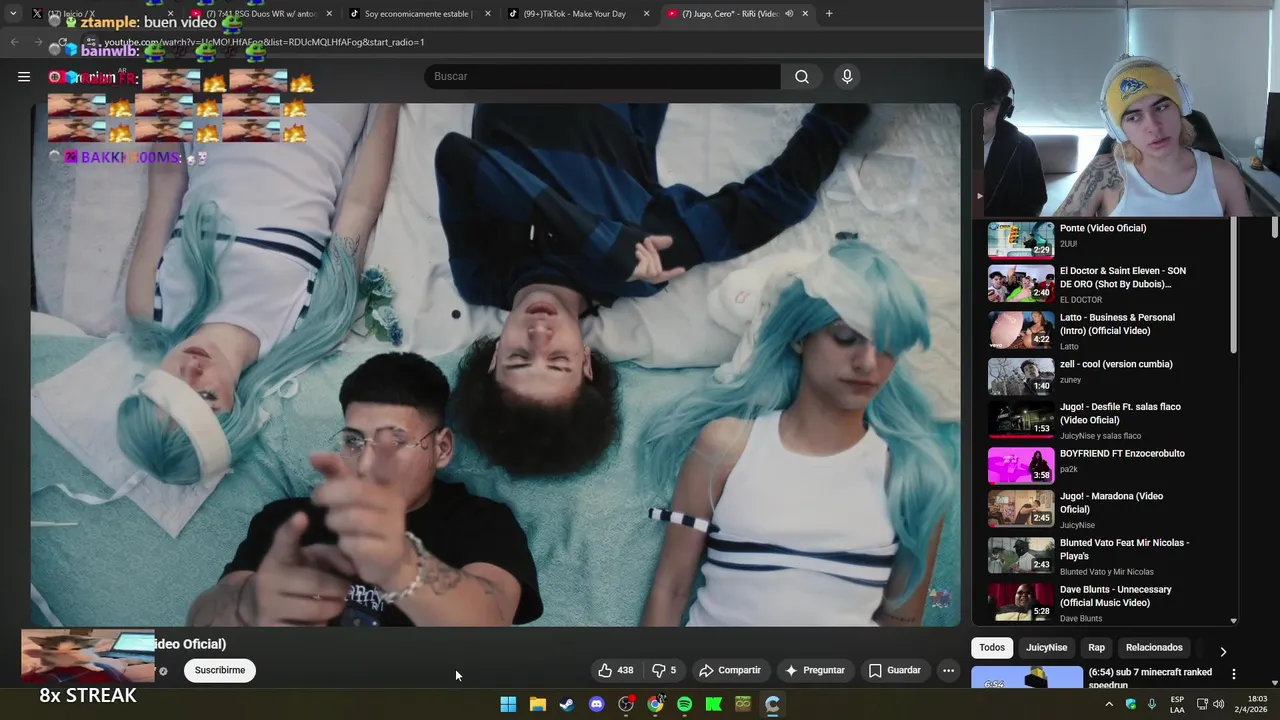Select the Jugo, Cero - RiRi YouTube tab

tap(737, 13)
